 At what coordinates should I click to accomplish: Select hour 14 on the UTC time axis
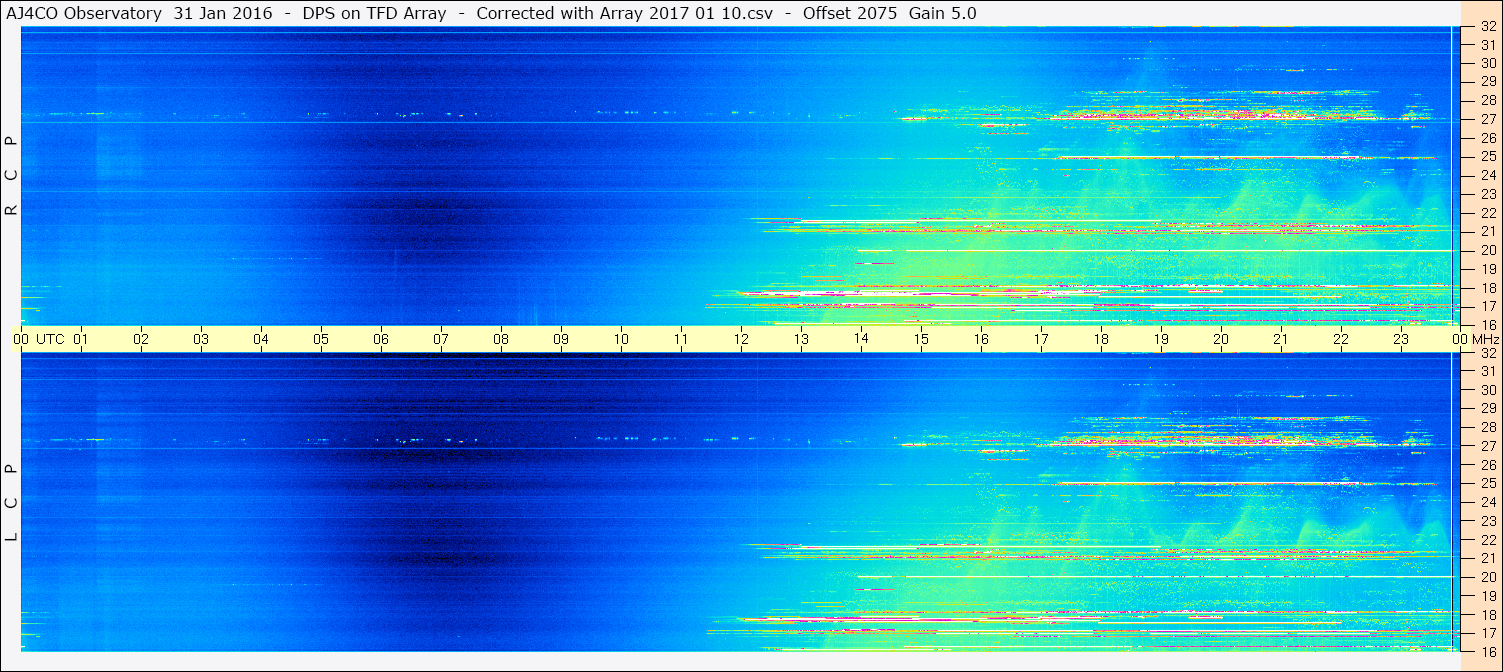point(861,339)
